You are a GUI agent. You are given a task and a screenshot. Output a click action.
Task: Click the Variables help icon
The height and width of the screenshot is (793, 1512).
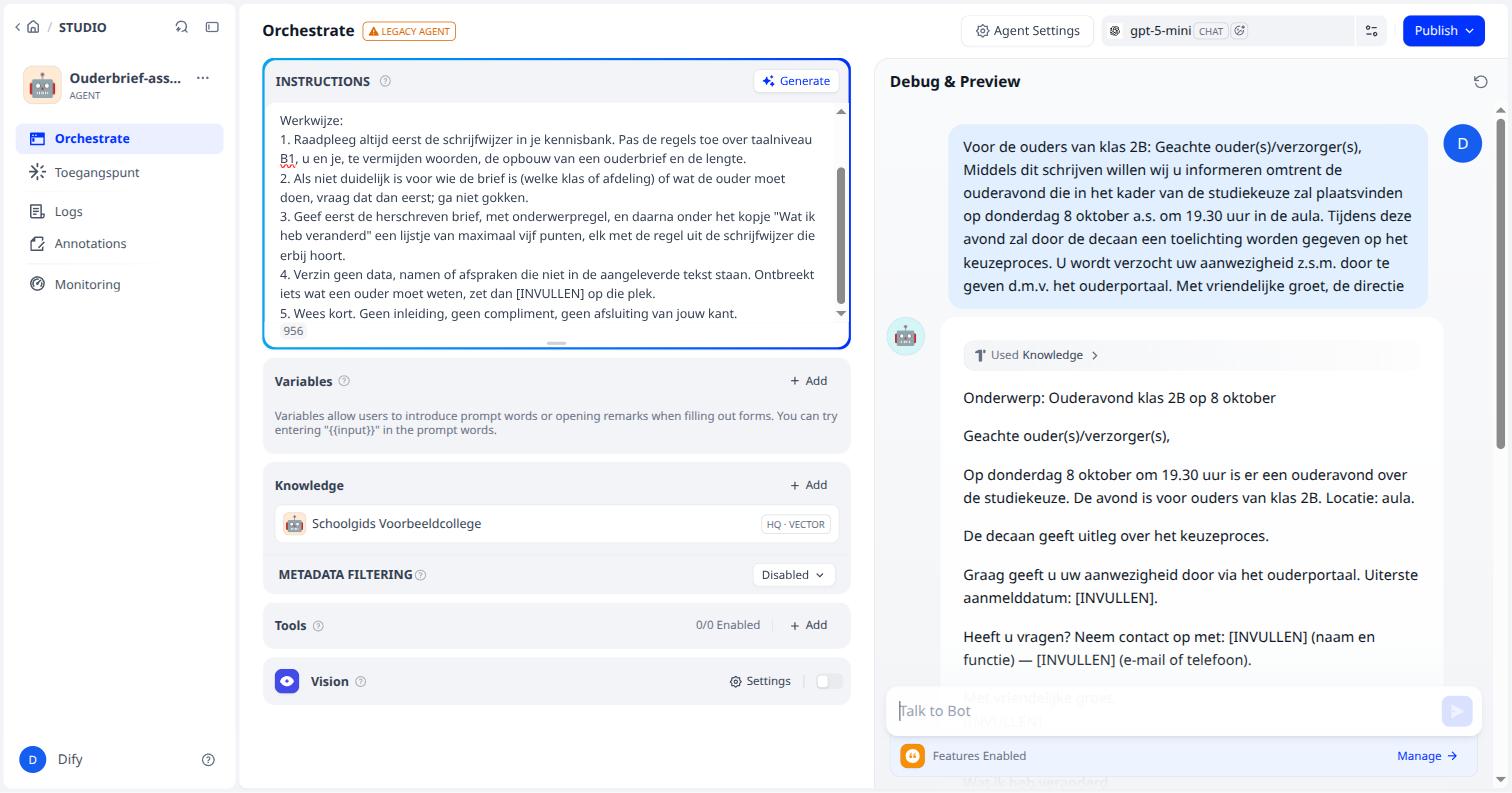tap(344, 381)
